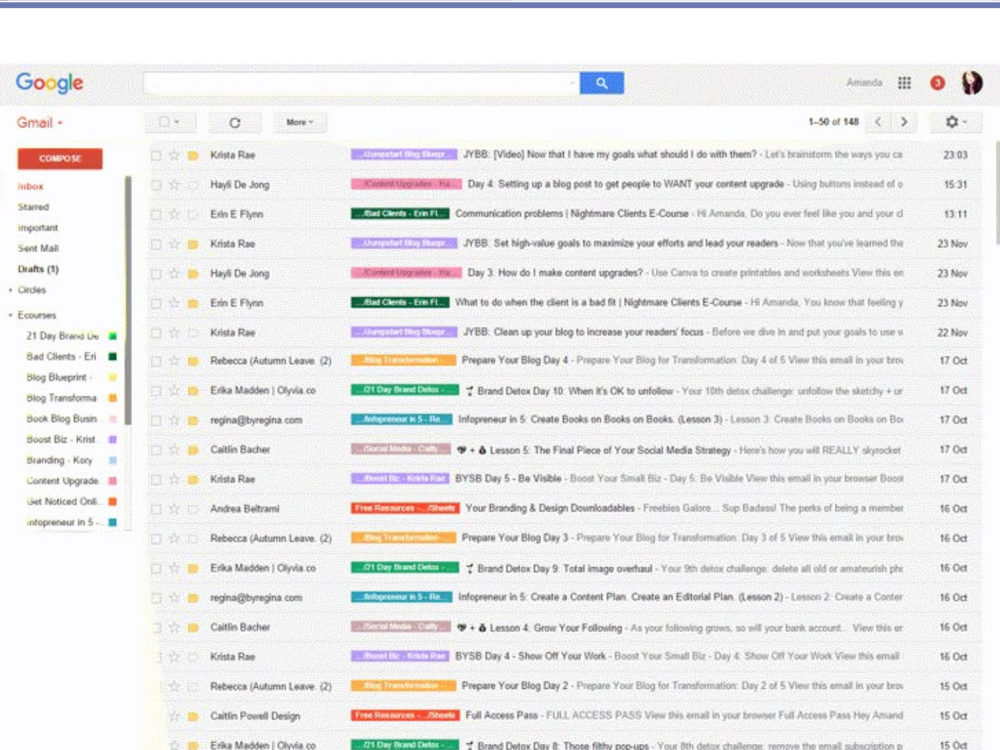Open the settings gear menu
Image resolution: width=1000 pixels, height=750 pixels.
(955, 122)
